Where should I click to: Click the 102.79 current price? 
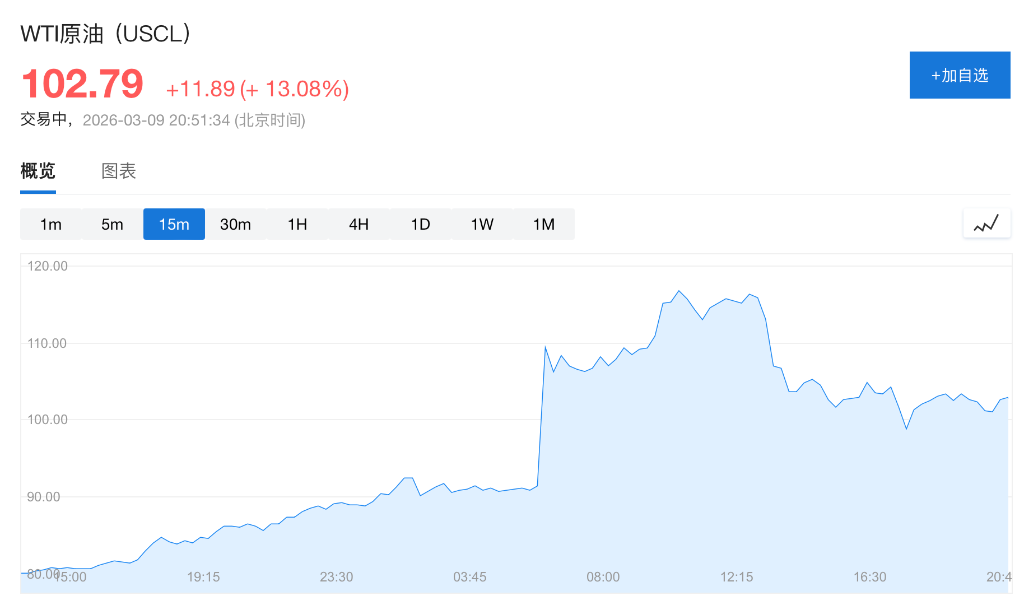(82, 84)
